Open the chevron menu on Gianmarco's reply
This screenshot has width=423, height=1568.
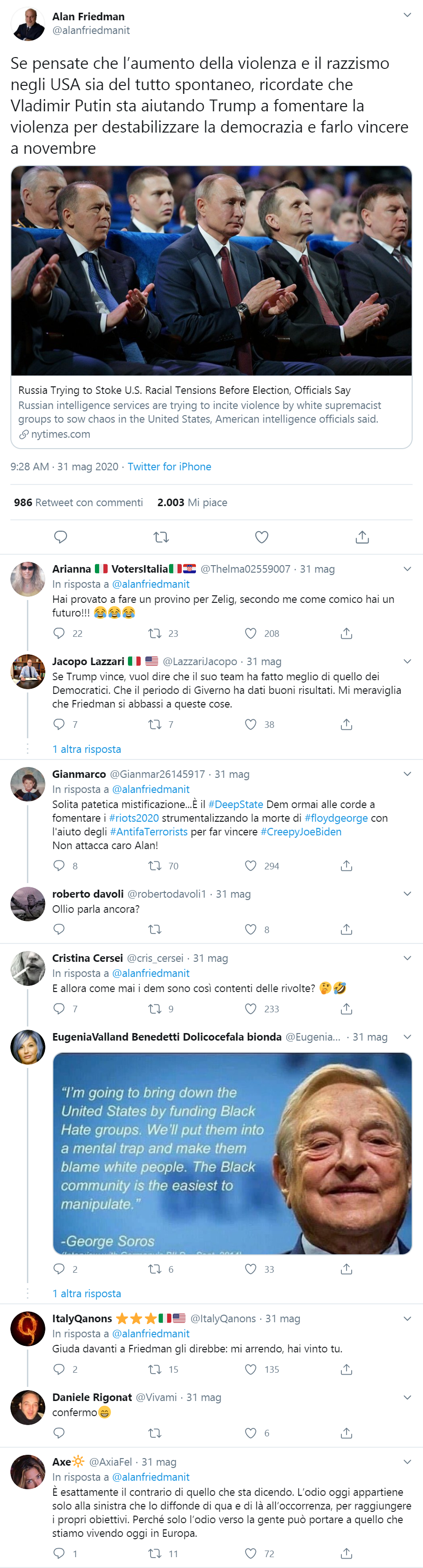[407, 774]
